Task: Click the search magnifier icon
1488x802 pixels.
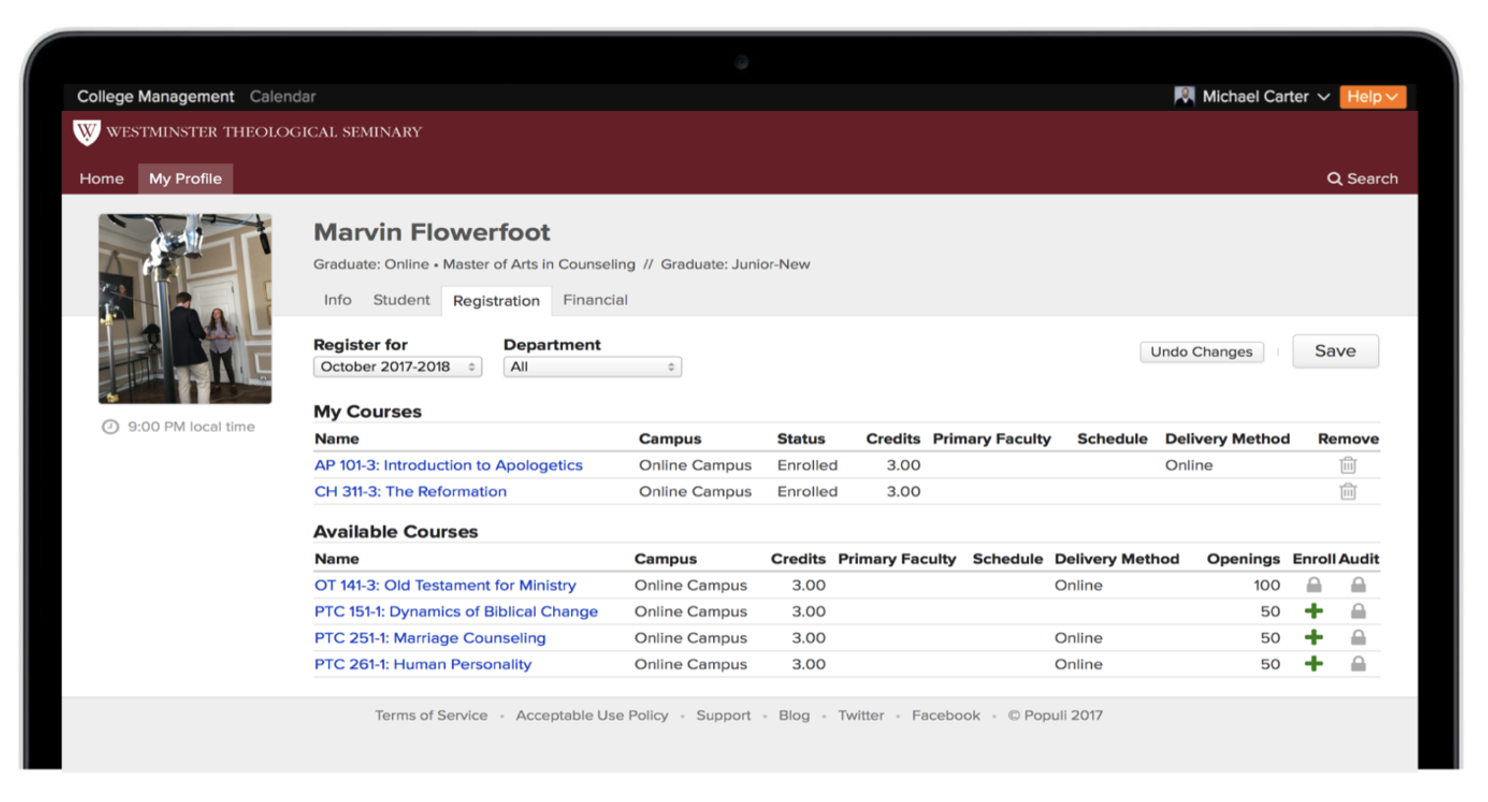Action: click(x=1334, y=179)
